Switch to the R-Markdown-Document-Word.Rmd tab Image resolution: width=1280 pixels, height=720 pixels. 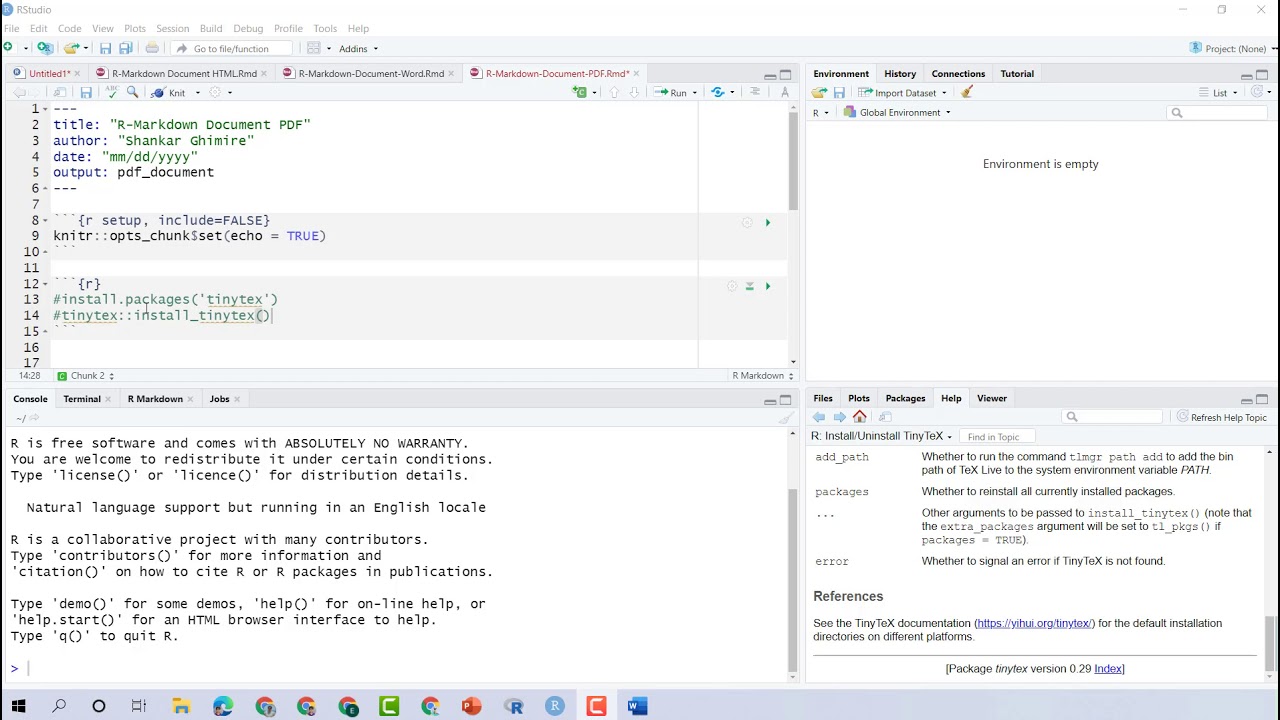pyautogui.click(x=371, y=73)
